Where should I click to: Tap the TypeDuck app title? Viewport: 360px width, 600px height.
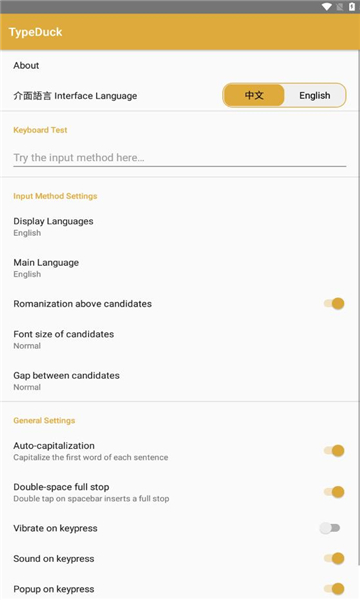(36, 32)
